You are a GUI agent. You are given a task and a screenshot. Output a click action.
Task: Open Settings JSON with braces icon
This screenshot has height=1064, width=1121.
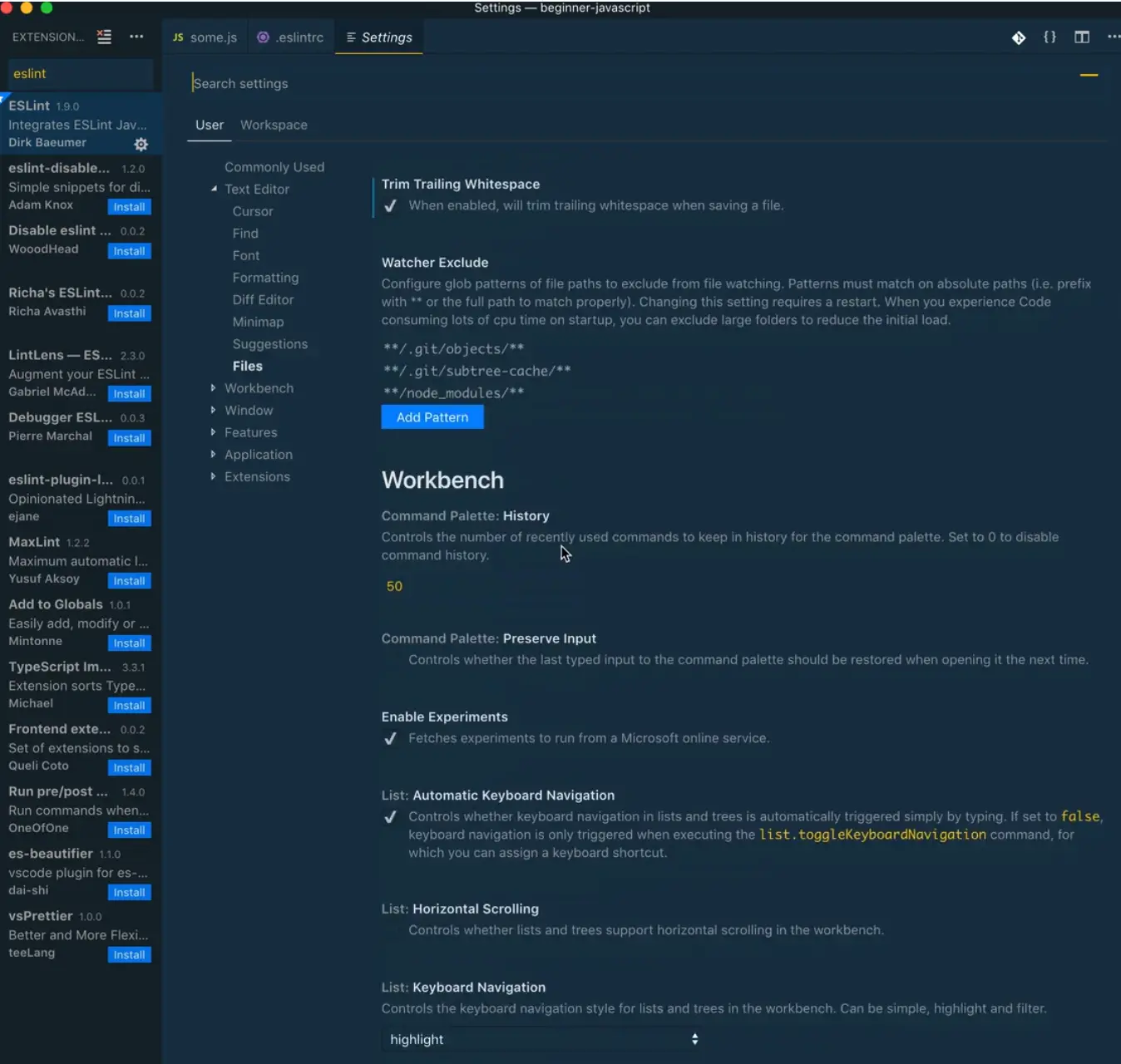1049,37
